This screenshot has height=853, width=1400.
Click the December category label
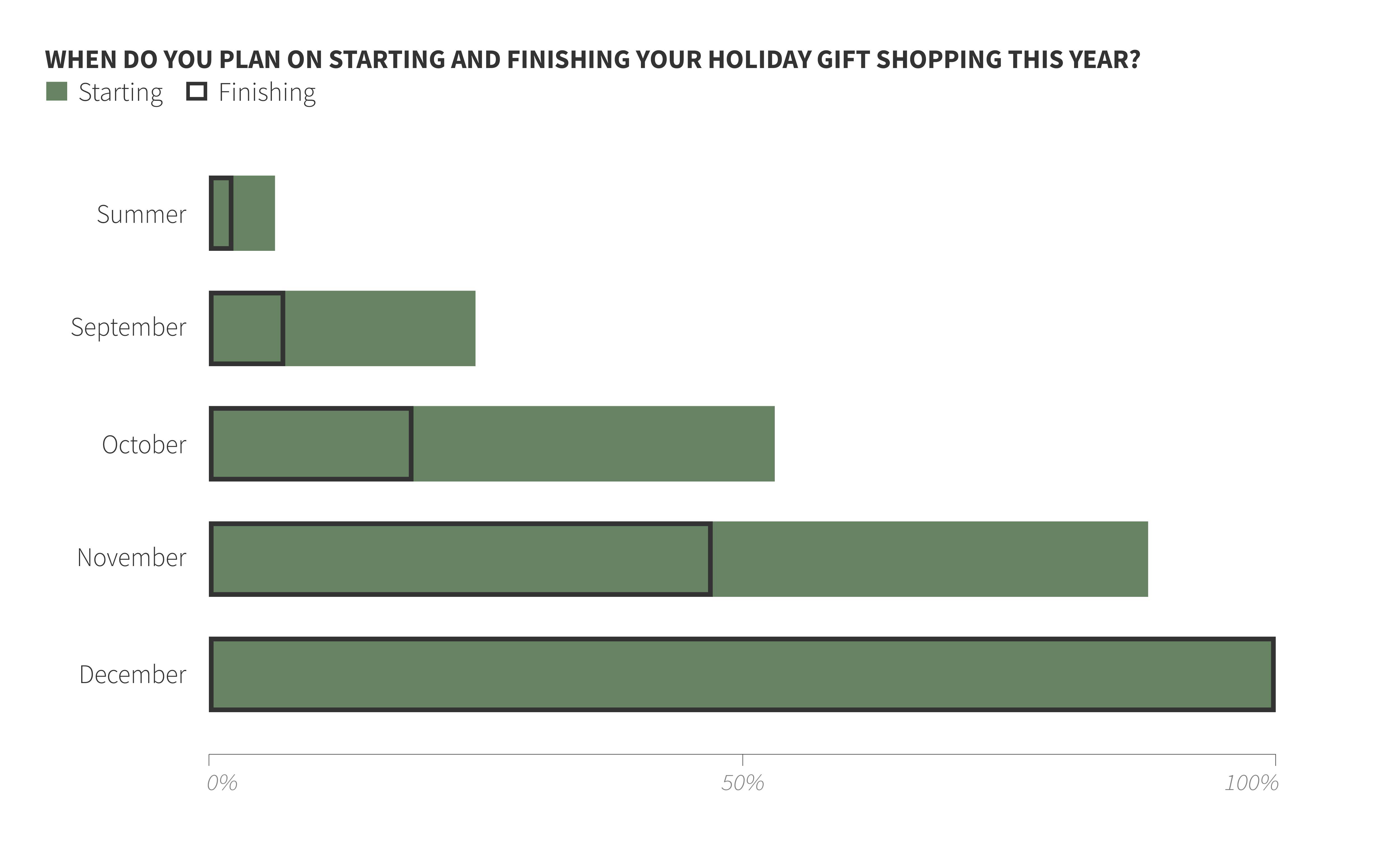pos(133,675)
